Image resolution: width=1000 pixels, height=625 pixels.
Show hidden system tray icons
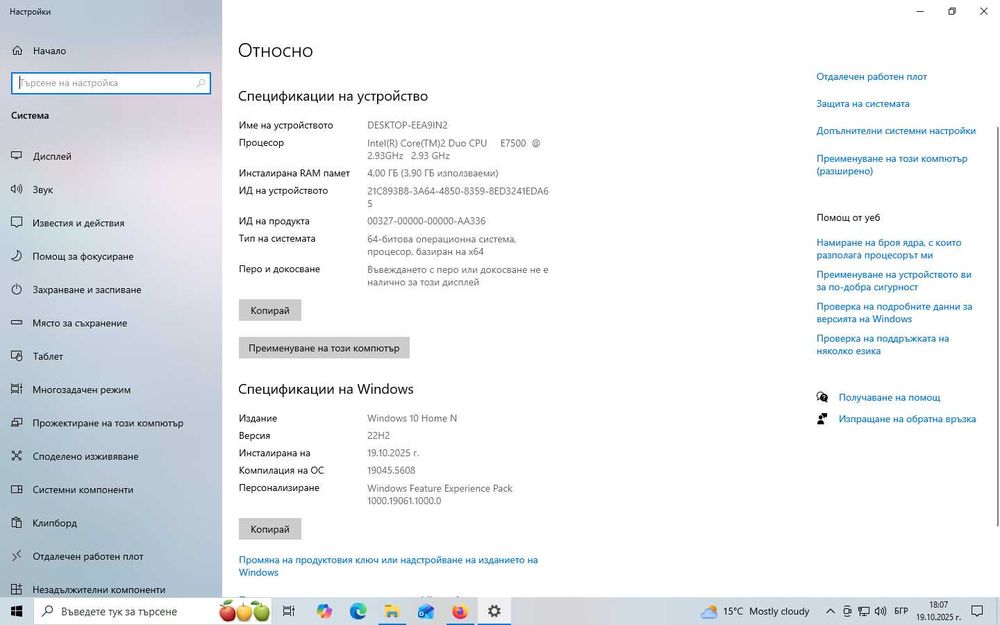pyautogui.click(x=830, y=611)
